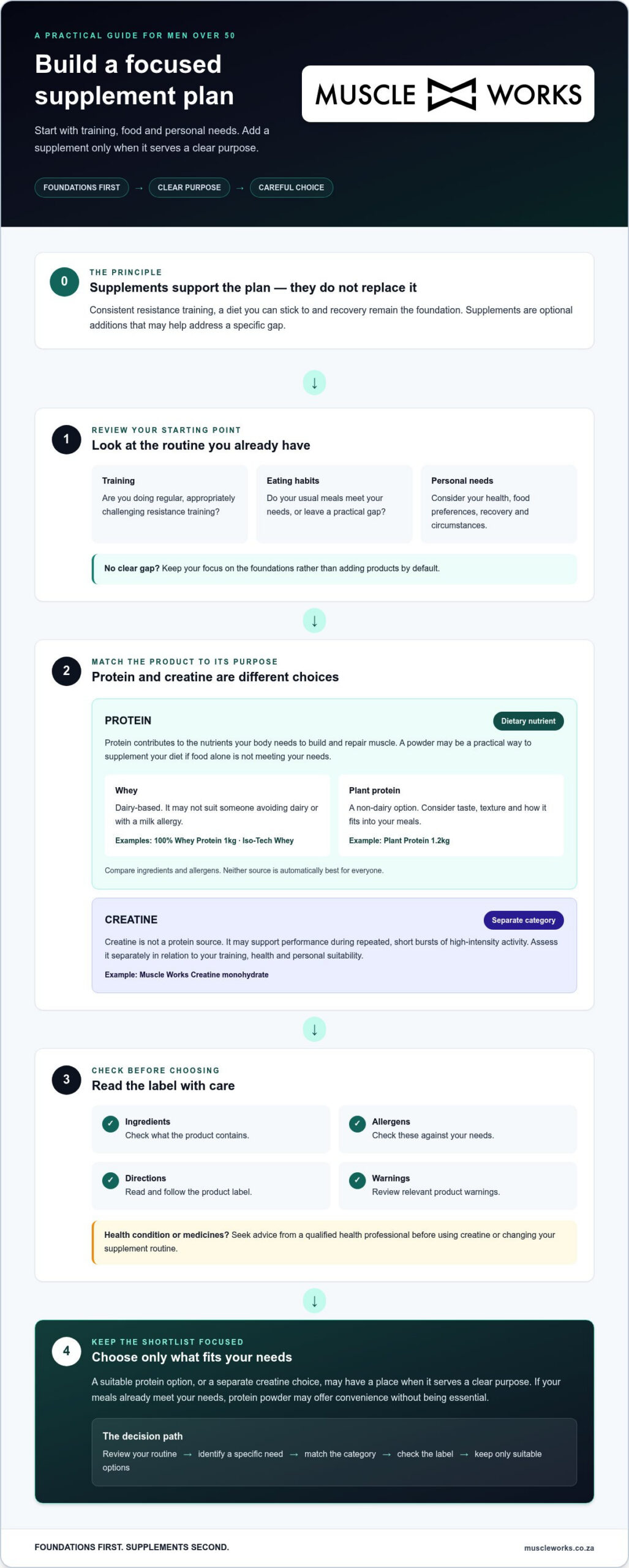This screenshot has width=629, height=1568.
Task: Click the Ingredients checkmark
Action: click(x=110, y=1123)
